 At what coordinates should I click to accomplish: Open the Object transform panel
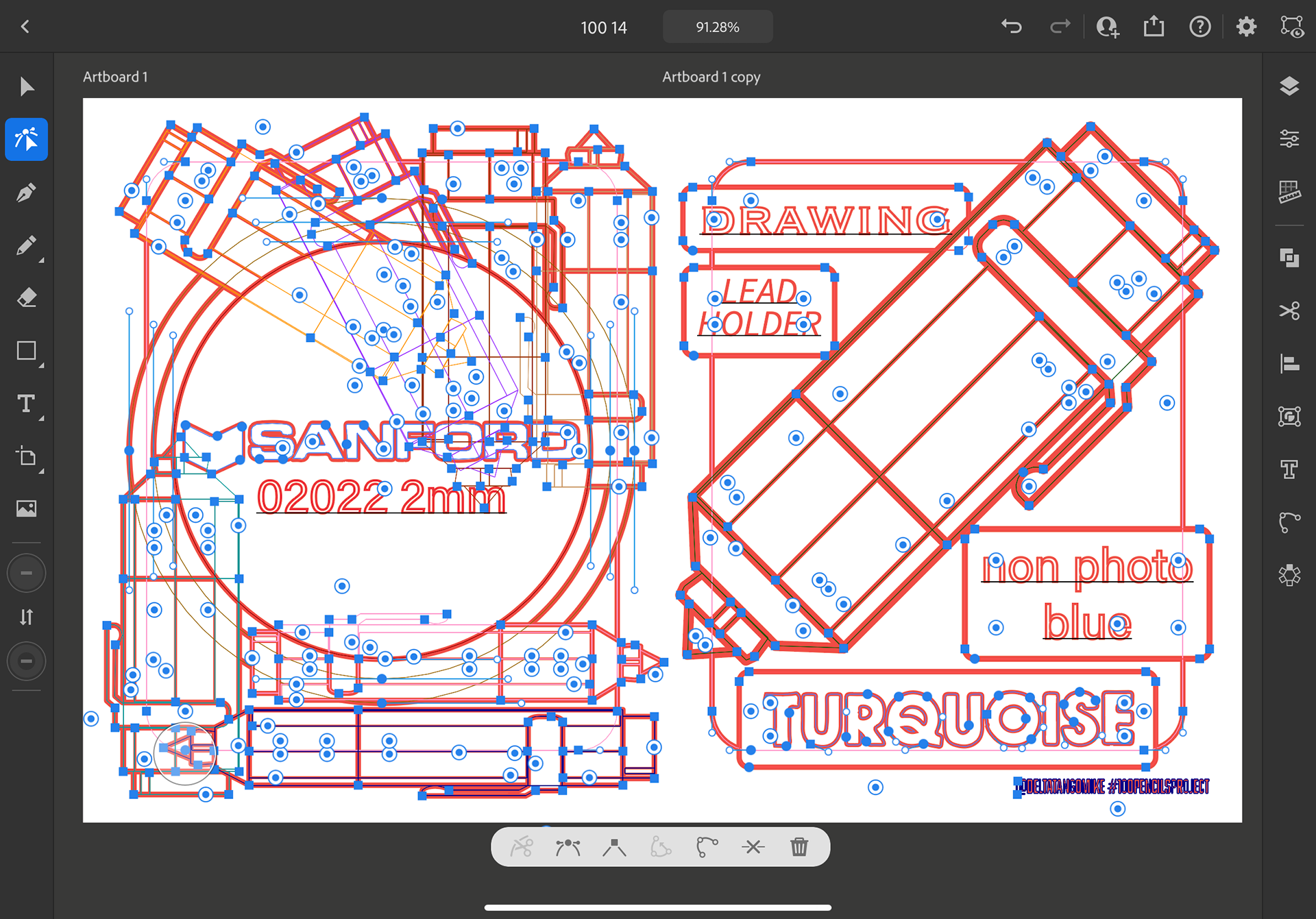[1289, 416]
